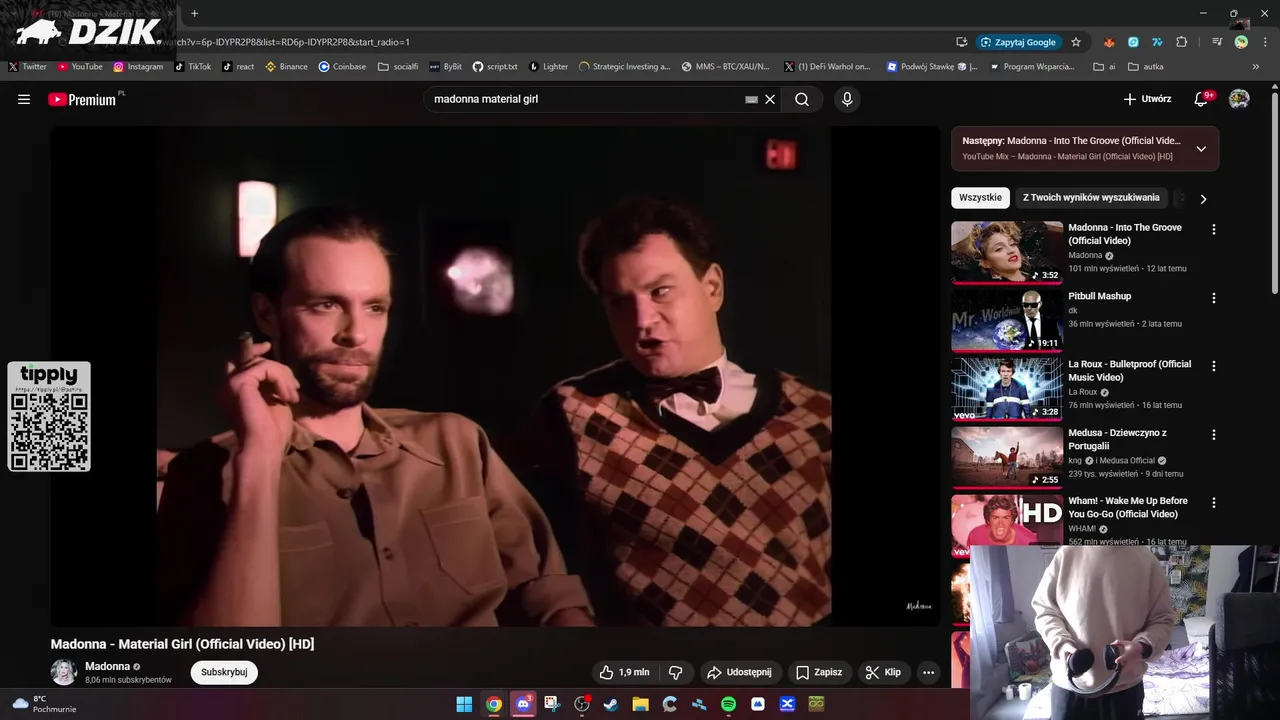Open Medusa Dziewczyno z Portugalii title
This screenshot has height=720, width=1280.
click(1117, 439)
